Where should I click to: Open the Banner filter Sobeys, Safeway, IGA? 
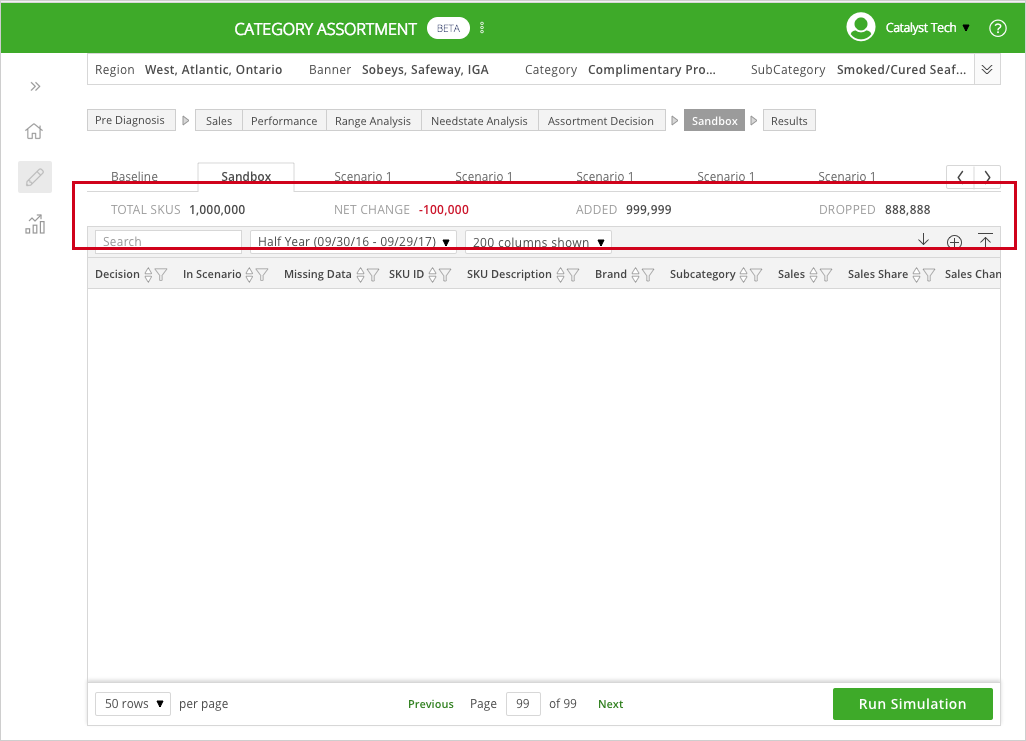pyautogui.click(x=425, y=69)
